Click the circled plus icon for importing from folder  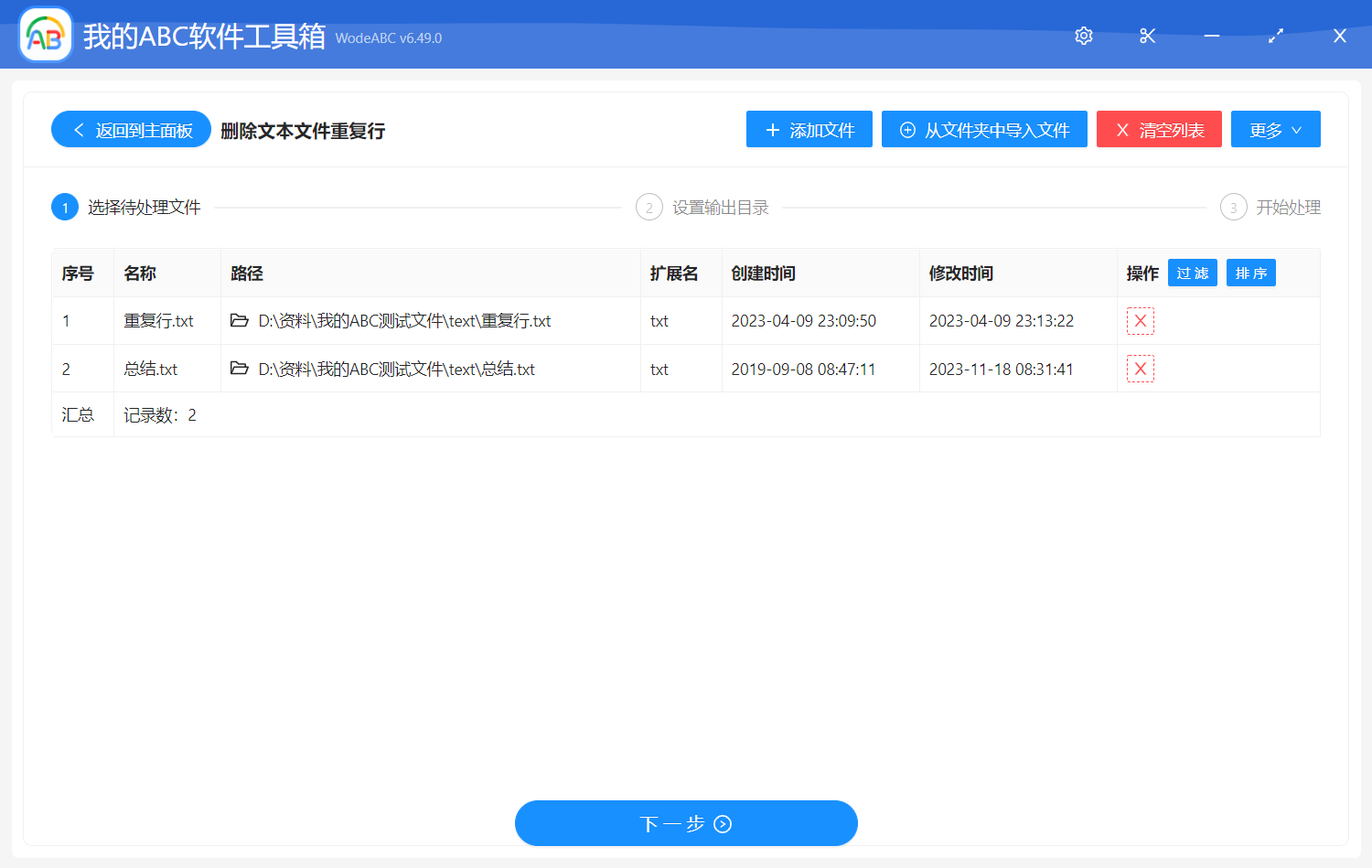(x=906, y=130)
